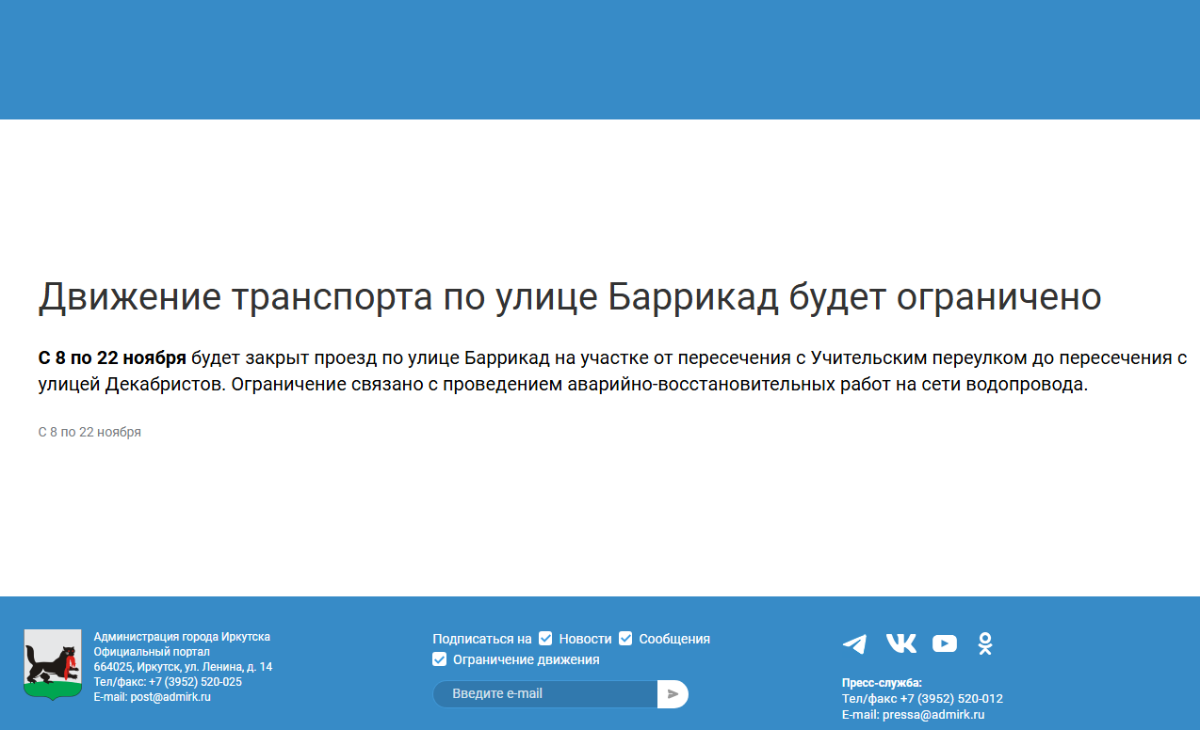Viewport: 1200px width, 730px height.
Task: Uncheck the Сообщения subscription checkbox
Action: point(625,638)
